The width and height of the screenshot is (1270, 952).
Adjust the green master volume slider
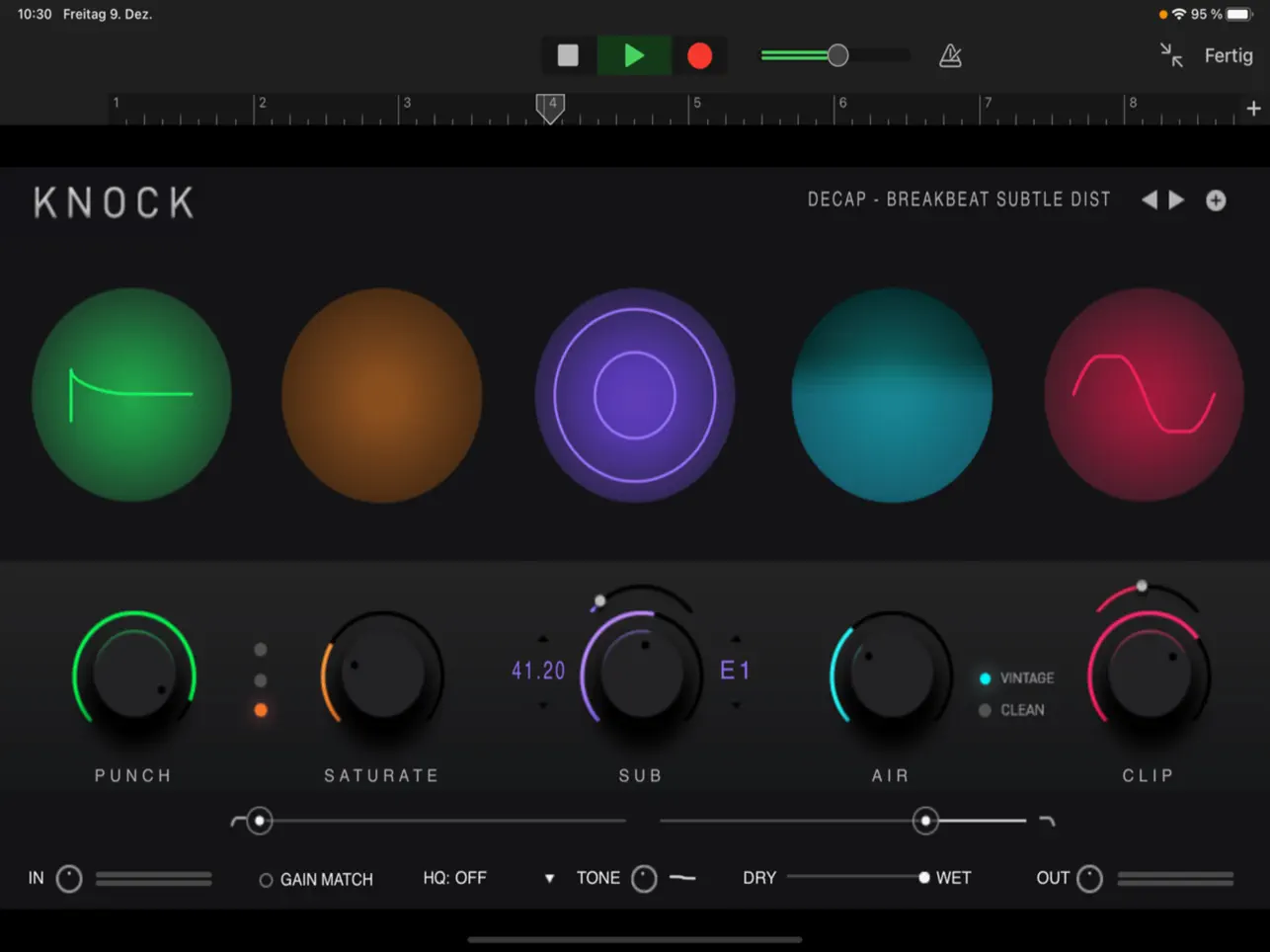(x=837, y=55)
